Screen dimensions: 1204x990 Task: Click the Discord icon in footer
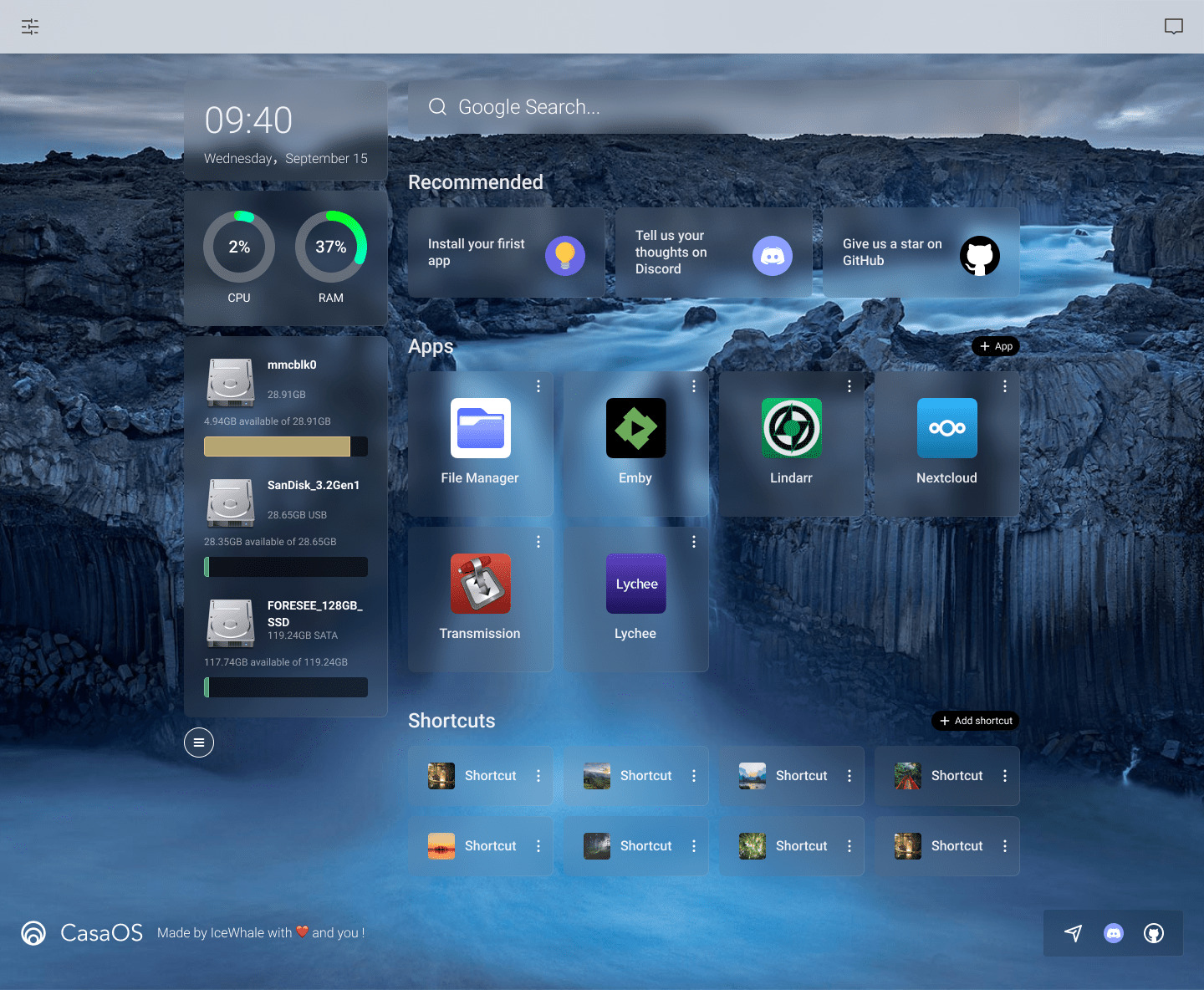(x=1114, y=933)
